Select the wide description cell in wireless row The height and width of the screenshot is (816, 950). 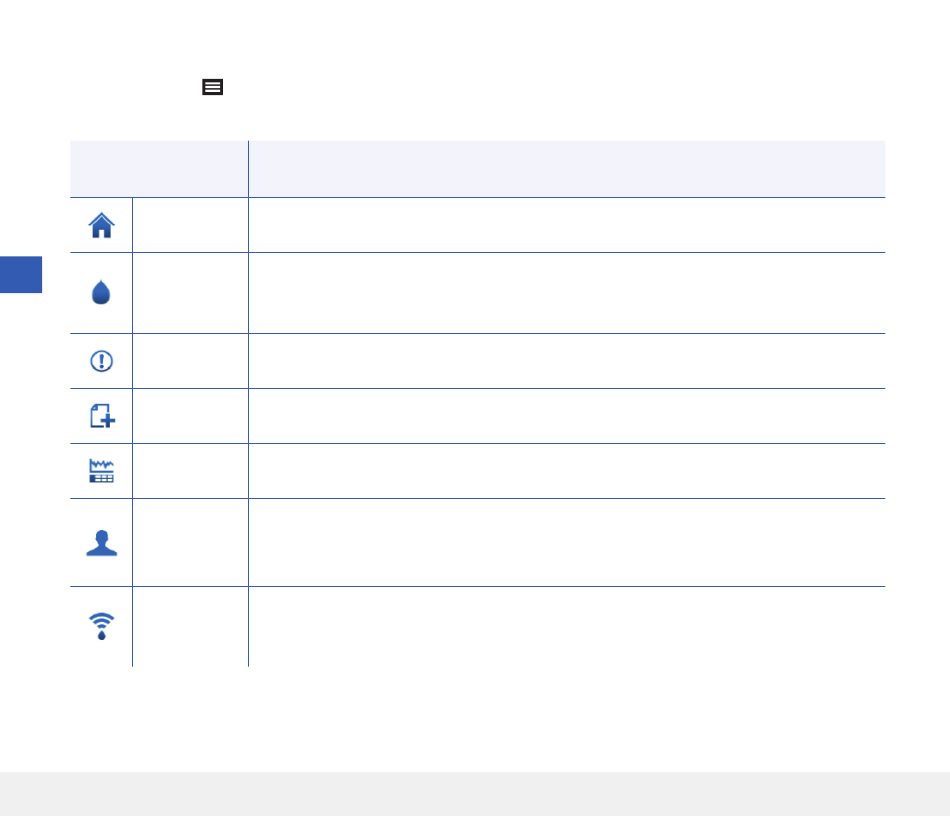click(567, 626)
